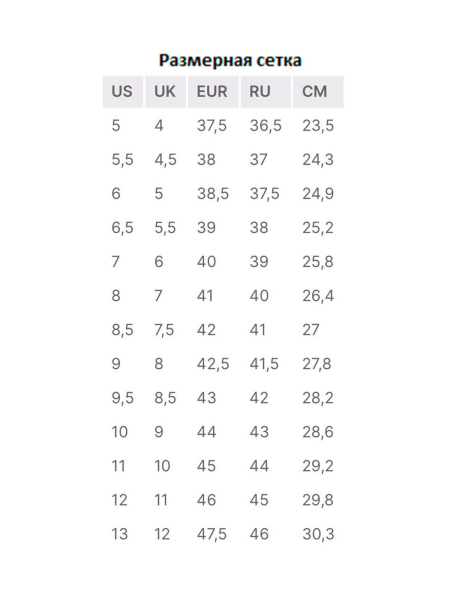
Task: Select the 38,5 EUR size cell
Action: pyautogui.click(x=213, y=194)
